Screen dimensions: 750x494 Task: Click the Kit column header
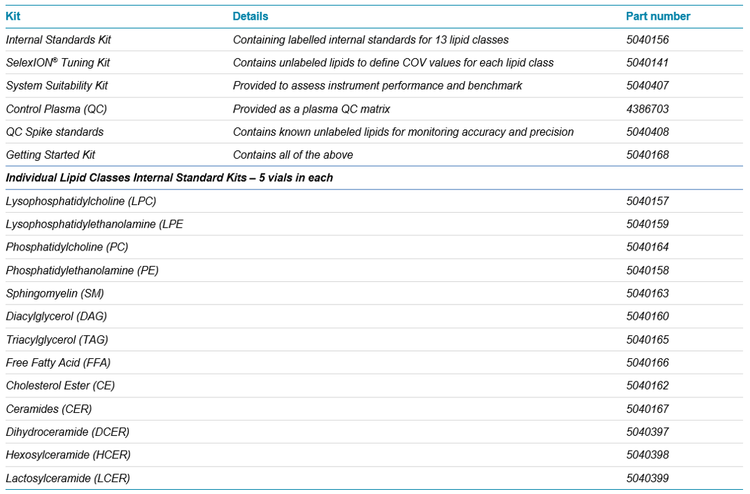(x=14, y=17)
